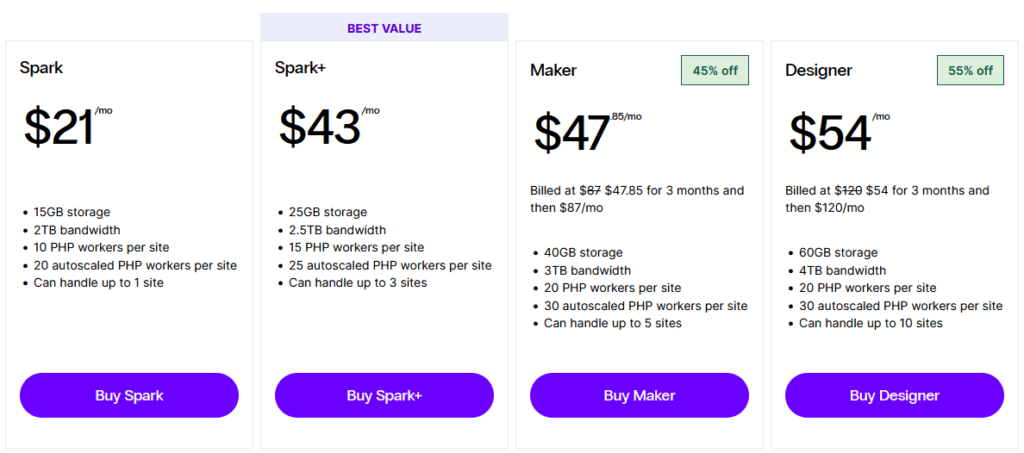Click the 2.5TB bandwidth feature line
Image resolution: width=1024 pixels, height=453 pixels.
337,230
